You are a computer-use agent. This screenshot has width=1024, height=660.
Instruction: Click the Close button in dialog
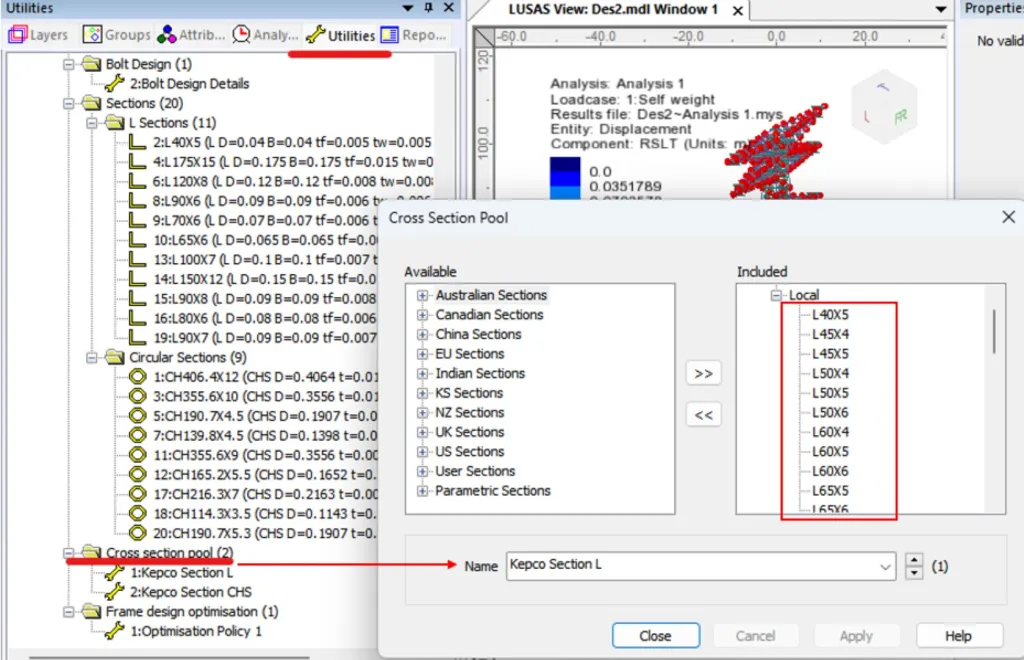click(x=655, y=636)
